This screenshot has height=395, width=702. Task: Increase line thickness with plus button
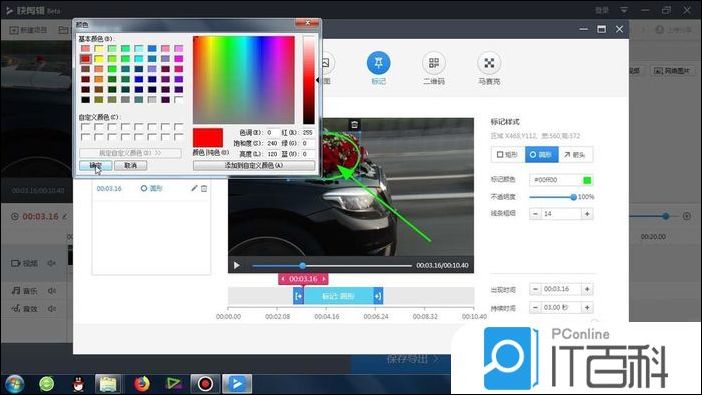click(x=587, y=214)
